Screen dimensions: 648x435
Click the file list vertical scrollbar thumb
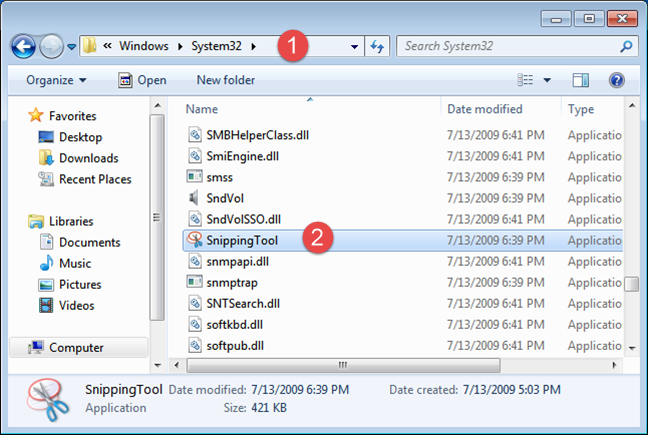[631, 284]
